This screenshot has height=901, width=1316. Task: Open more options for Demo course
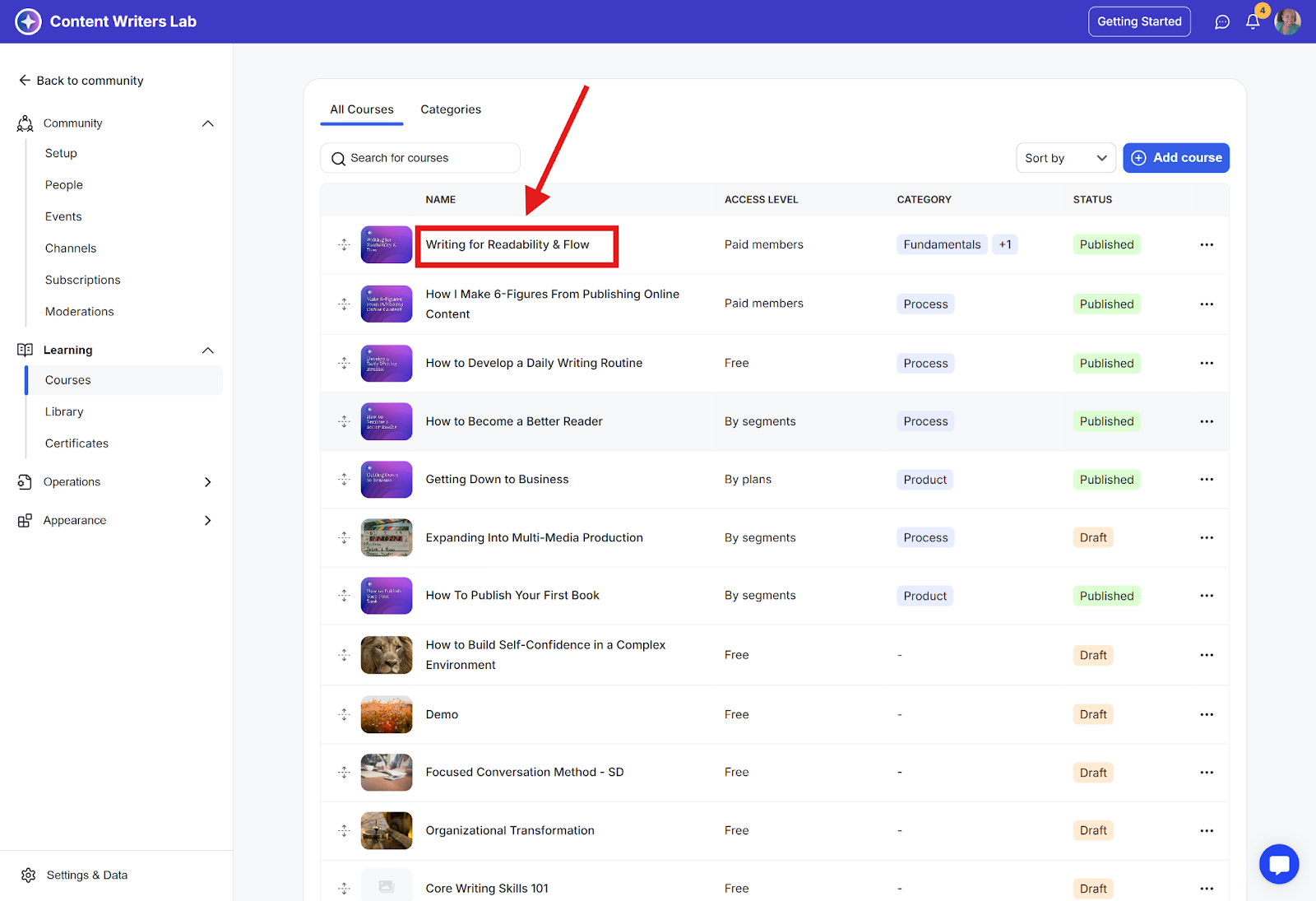click(1206, 714)
